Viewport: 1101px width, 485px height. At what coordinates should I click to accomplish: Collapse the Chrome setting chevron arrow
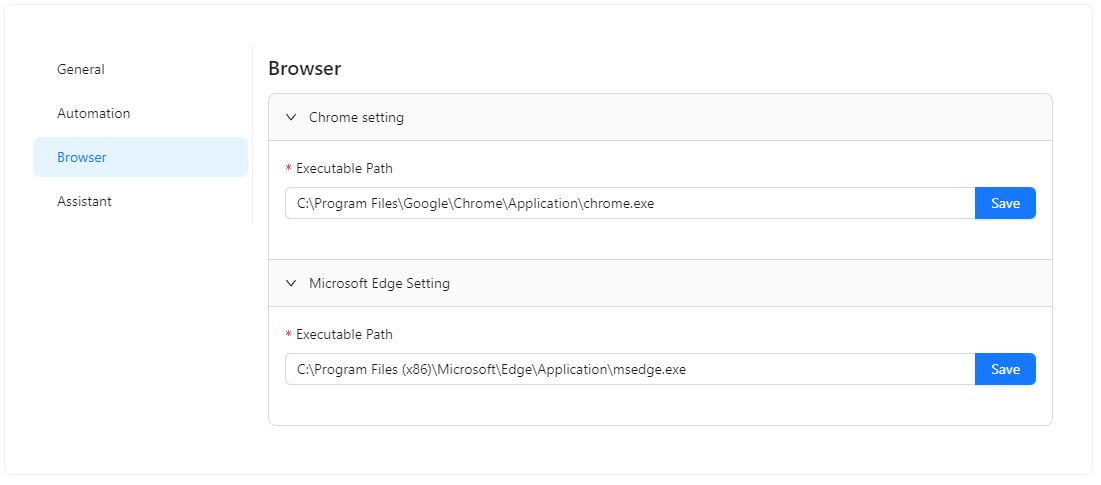[291, 117]
